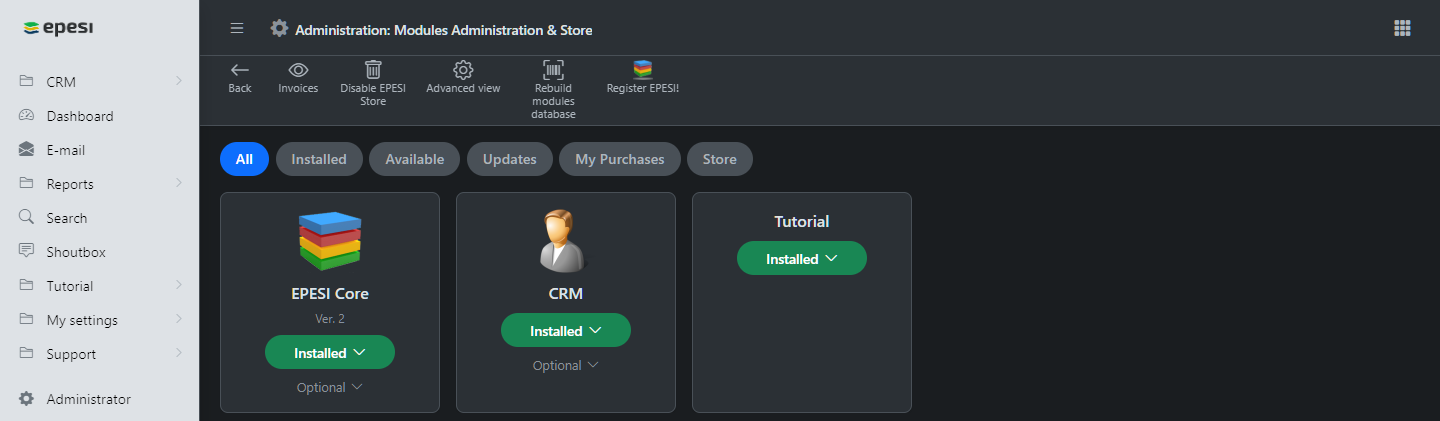The width and height of the screenshot is (1440, 421).
Task: Click the Support folder icon
Action: [x=27, y=353]
